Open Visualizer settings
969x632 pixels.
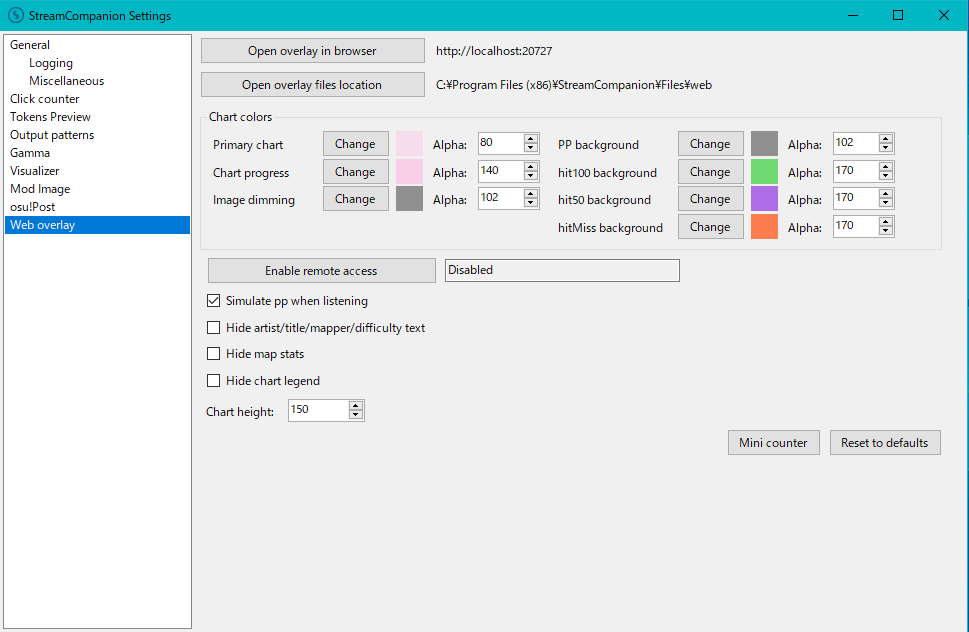35,171
